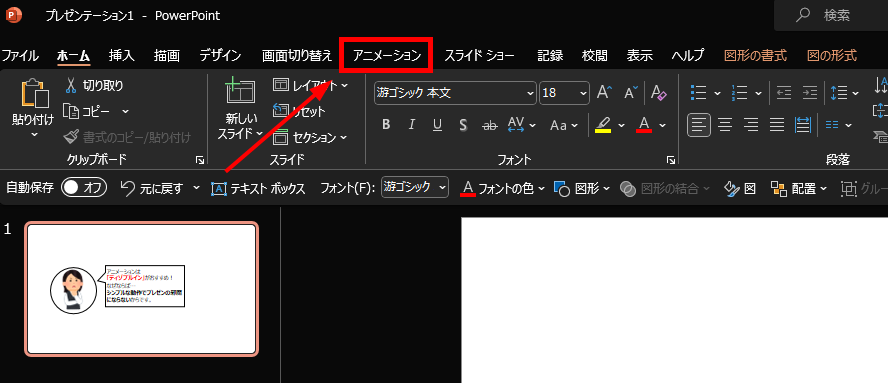Open the 画面切り替え tab
The width and height of the screenshot is (888, 383).
coord(297,56)
